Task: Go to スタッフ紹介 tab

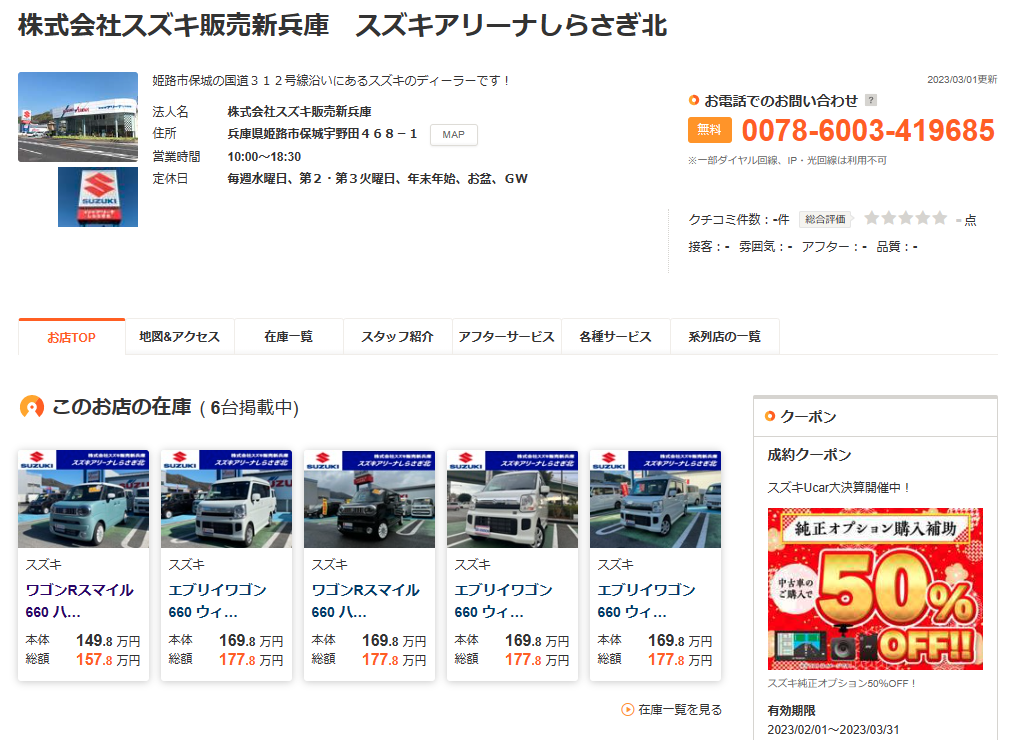Action: tap(398, 337)
